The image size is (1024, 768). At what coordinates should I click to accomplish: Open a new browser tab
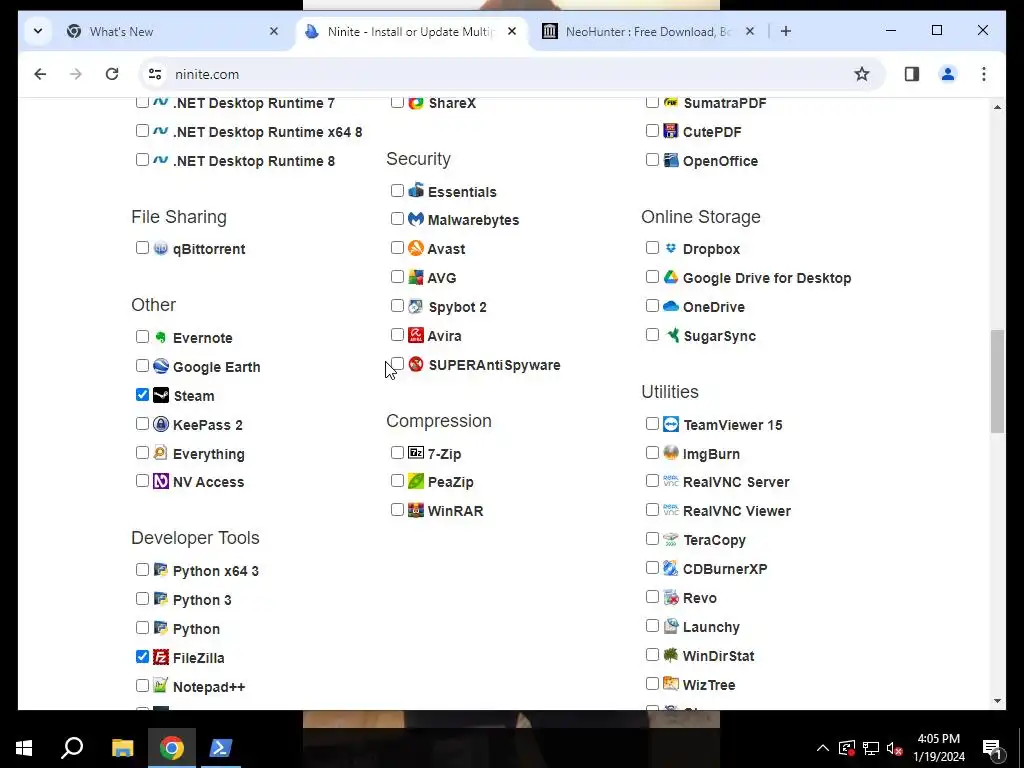pos(786,31)
